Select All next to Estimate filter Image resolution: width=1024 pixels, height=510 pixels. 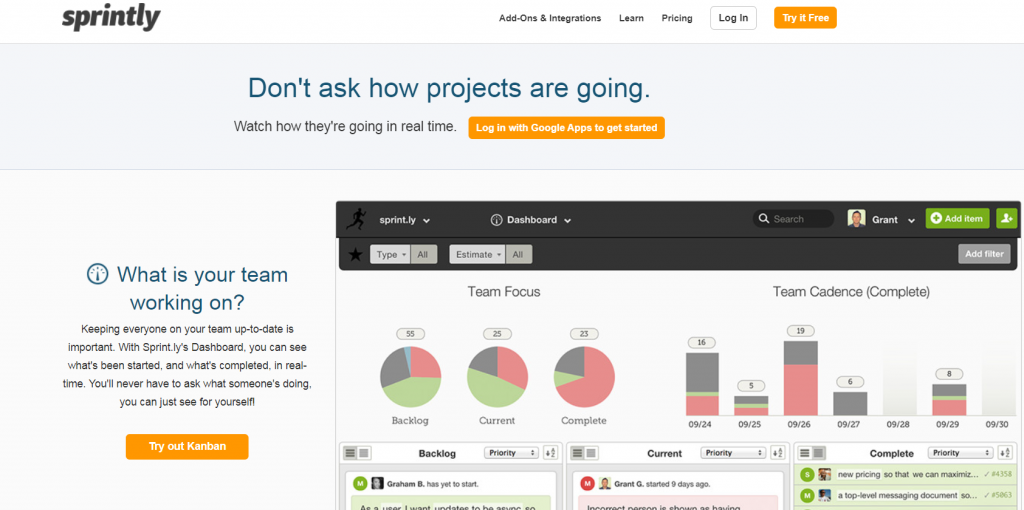point(518,255)
